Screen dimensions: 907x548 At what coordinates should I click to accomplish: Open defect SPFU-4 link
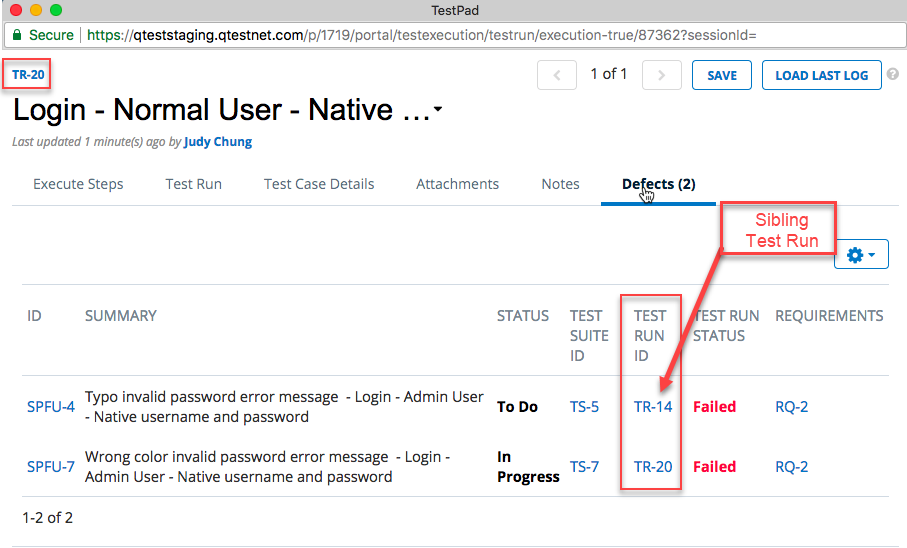click(x=51, y=407)
